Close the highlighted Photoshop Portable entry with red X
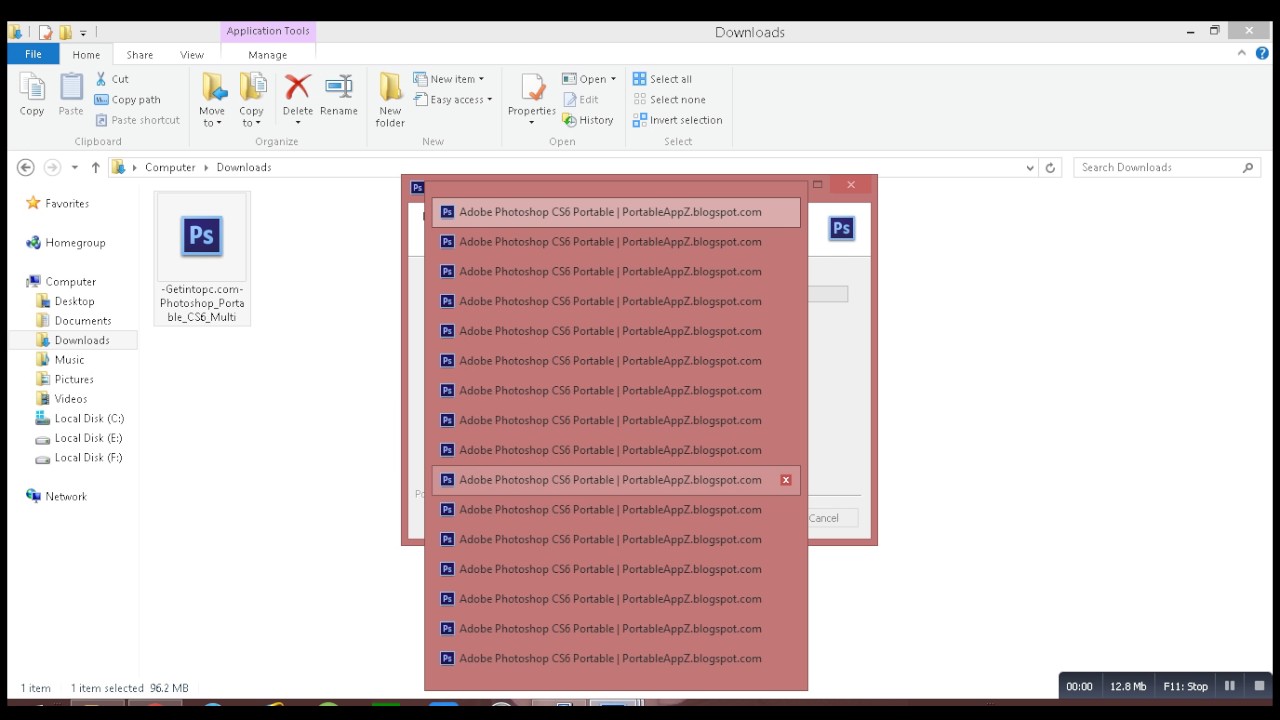Viewport: 1280px width, 720px height. point(786,480)
